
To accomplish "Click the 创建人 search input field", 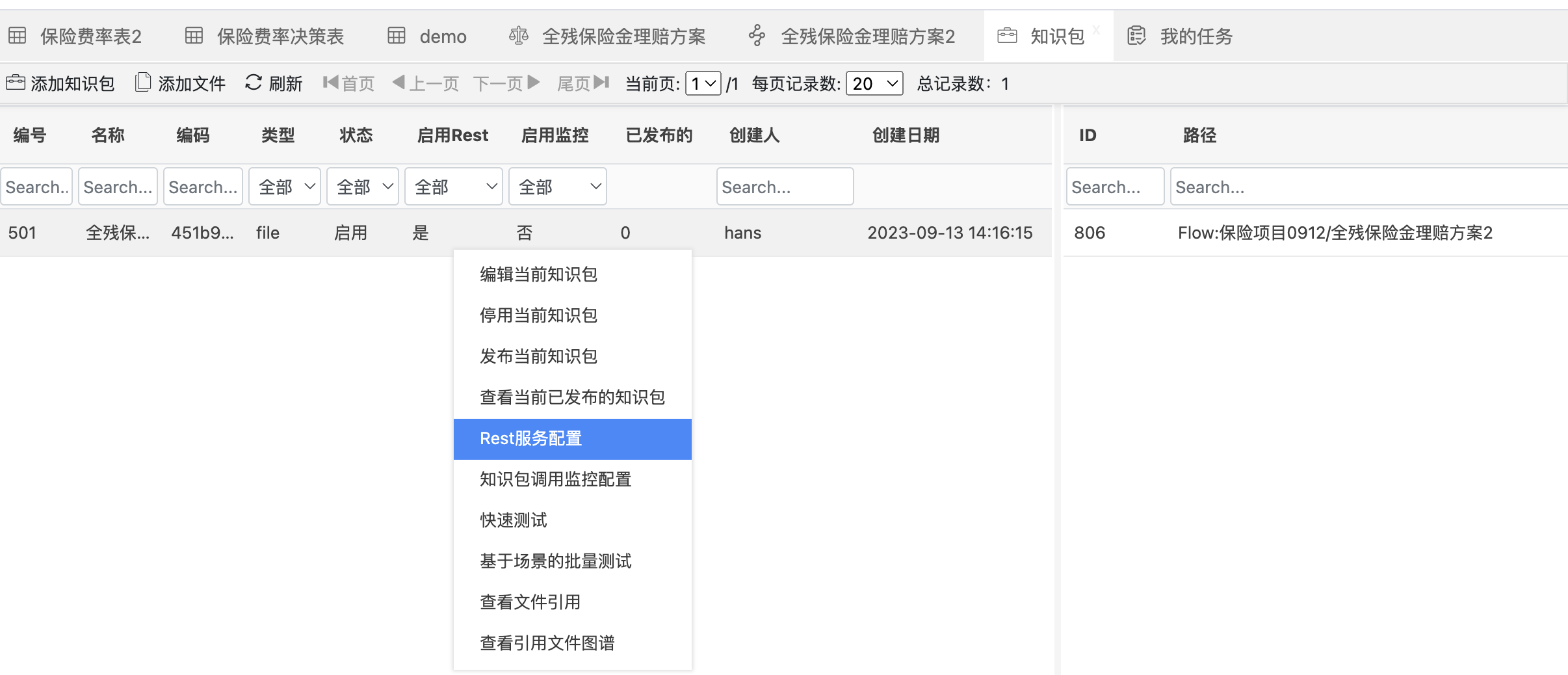I will click(x=785, y=187).
